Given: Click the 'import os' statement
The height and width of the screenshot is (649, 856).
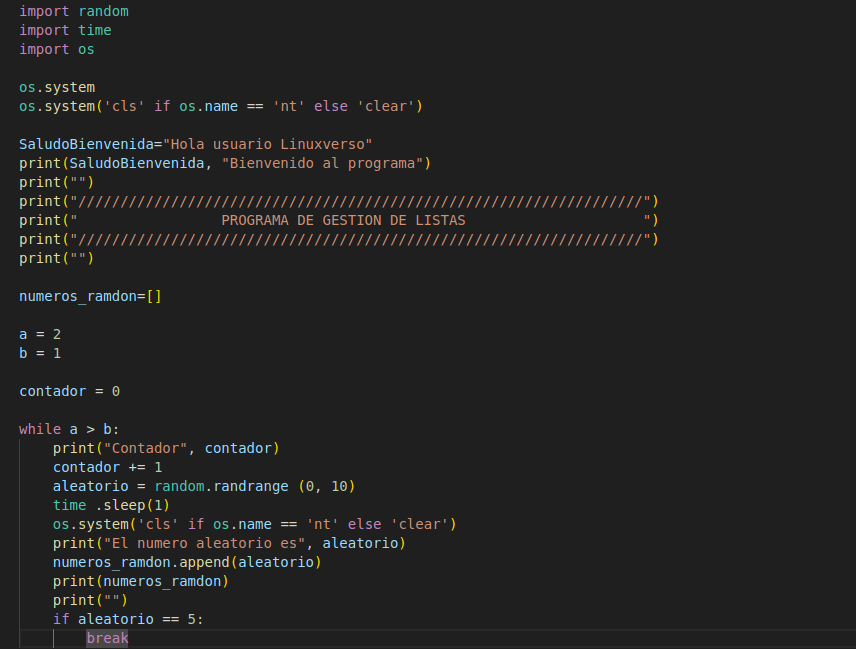Looking at the screenshot, I should point(57,49).
